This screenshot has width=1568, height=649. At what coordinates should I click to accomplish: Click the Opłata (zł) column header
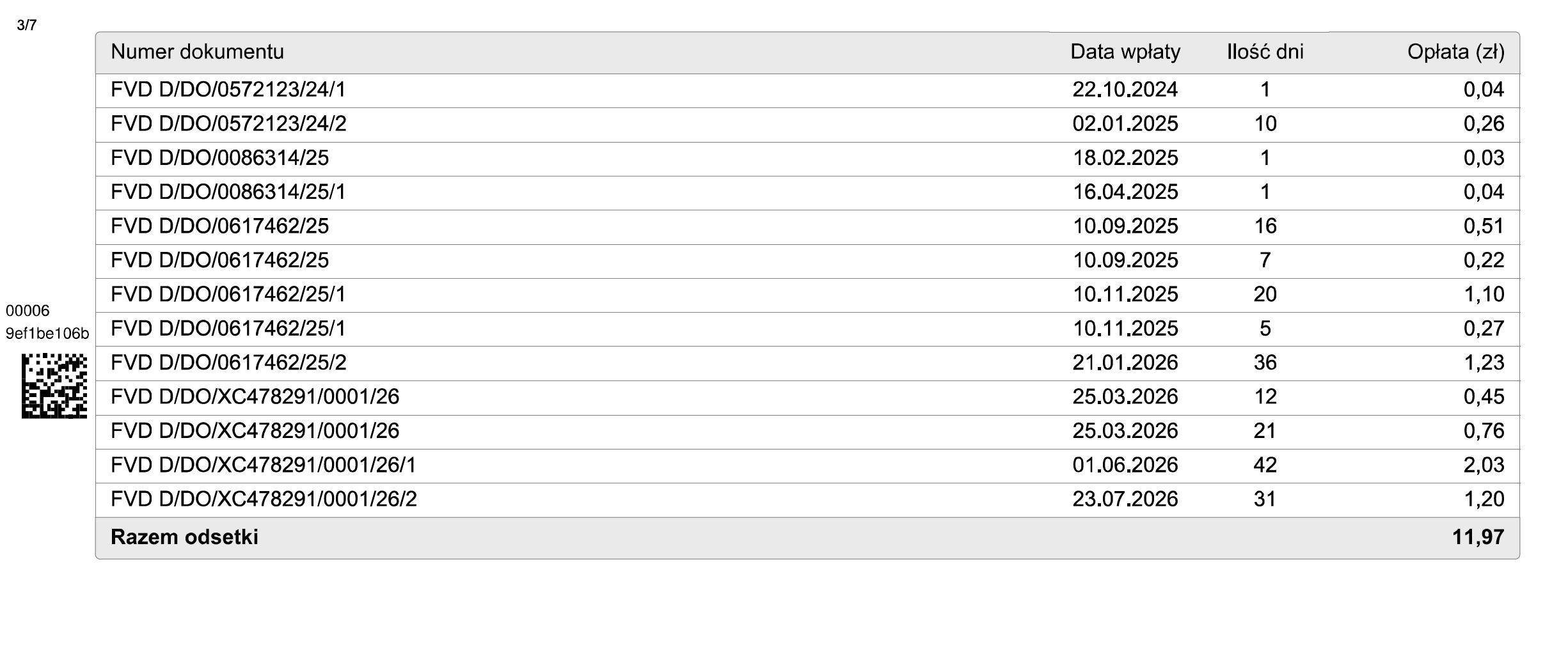pyautogui.click(x=1455, y=52)
